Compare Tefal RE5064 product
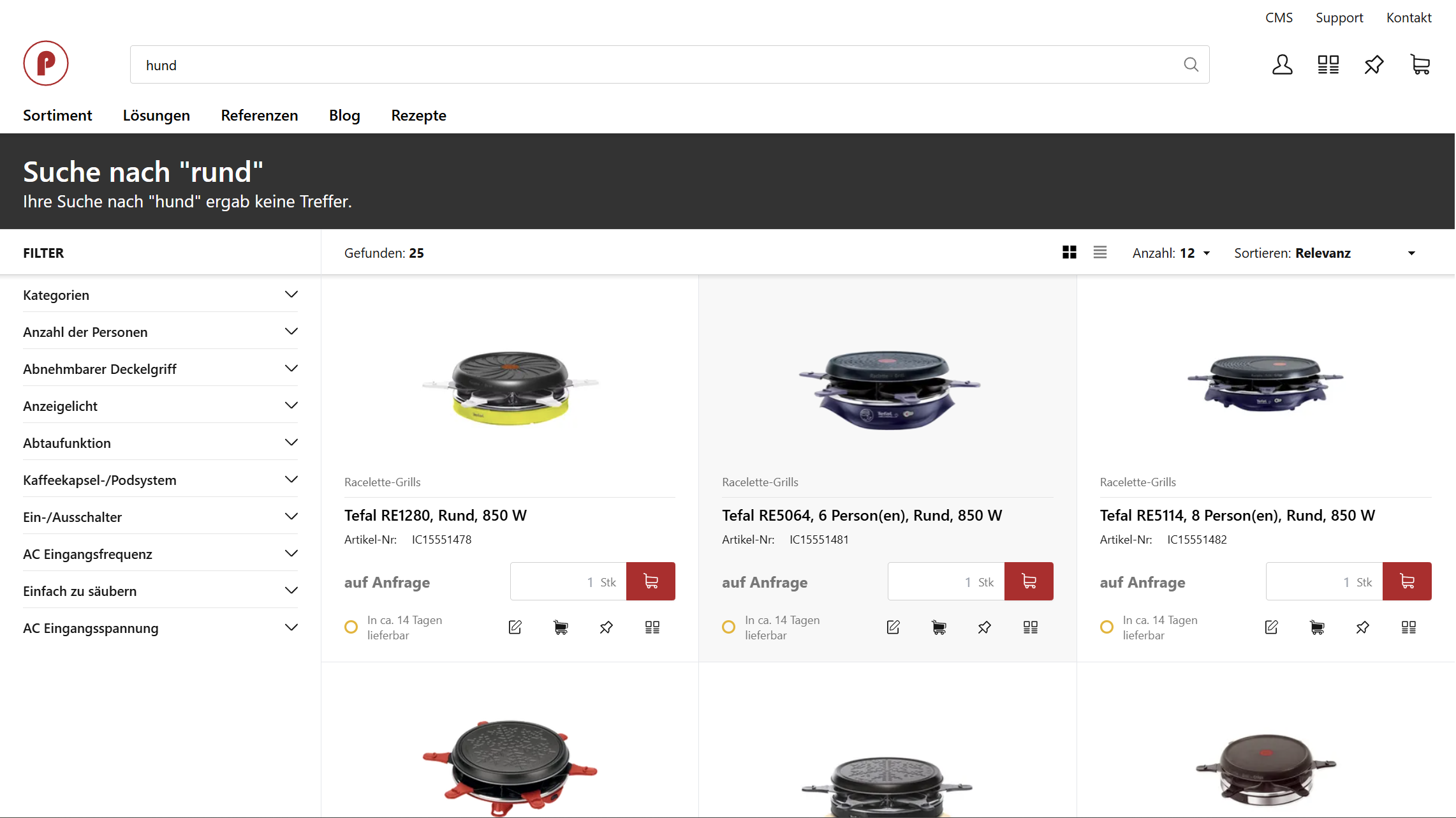 click(1031, 627)
